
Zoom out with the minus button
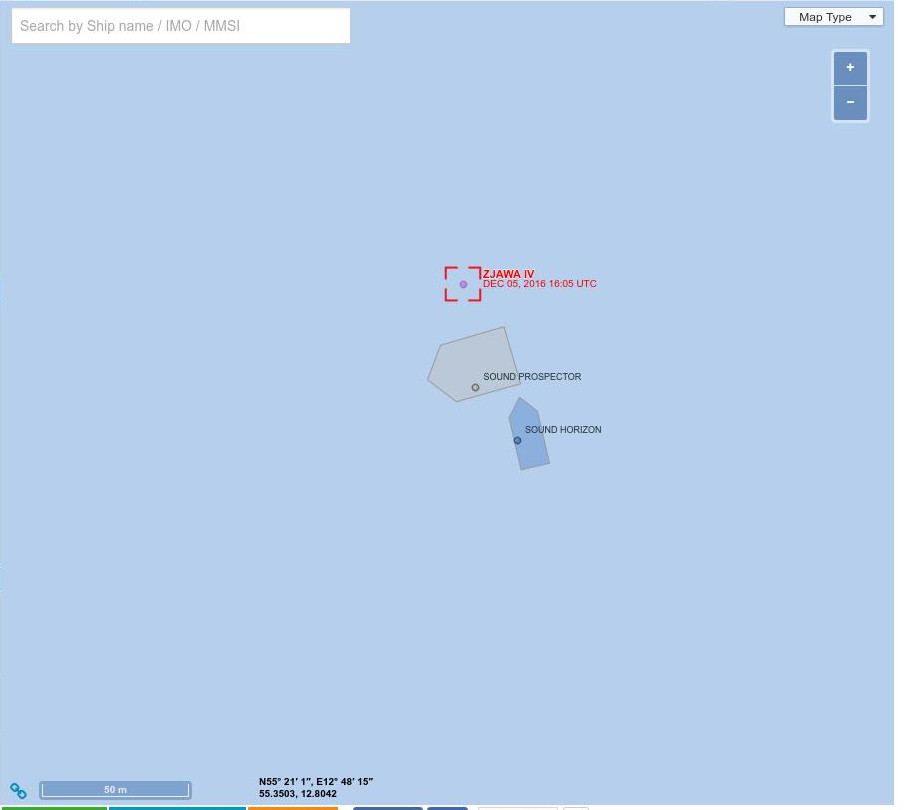850,103
